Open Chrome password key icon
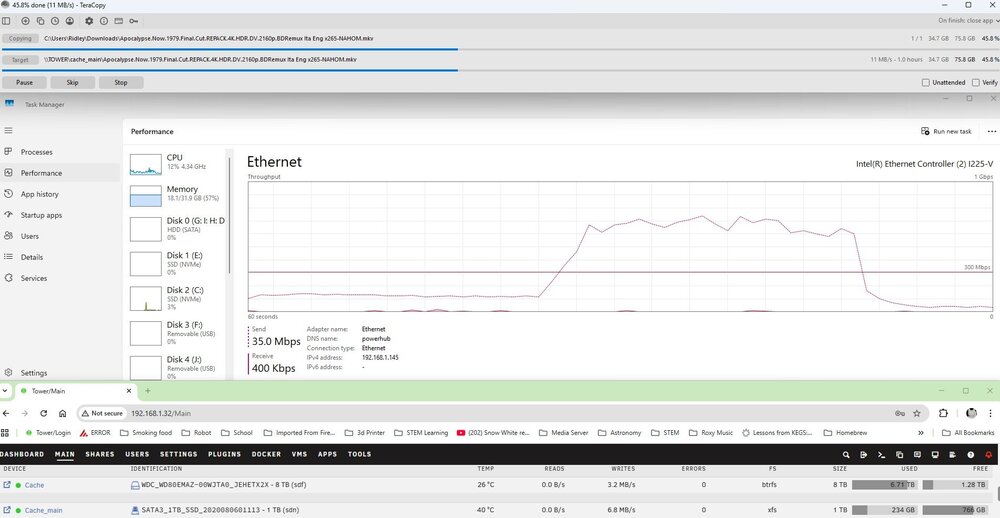1000x518 pixels. coord(900,413)
